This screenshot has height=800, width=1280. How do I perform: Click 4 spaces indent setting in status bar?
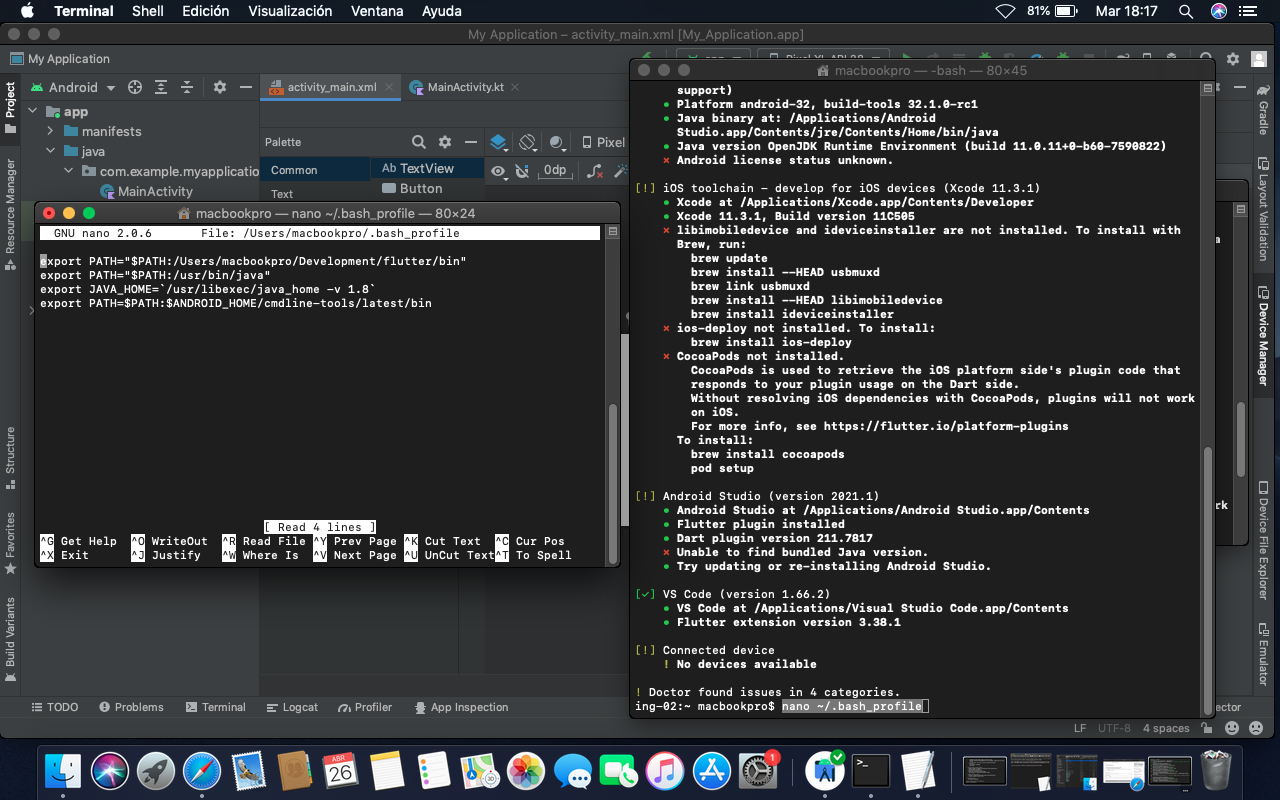(1166, 728)
